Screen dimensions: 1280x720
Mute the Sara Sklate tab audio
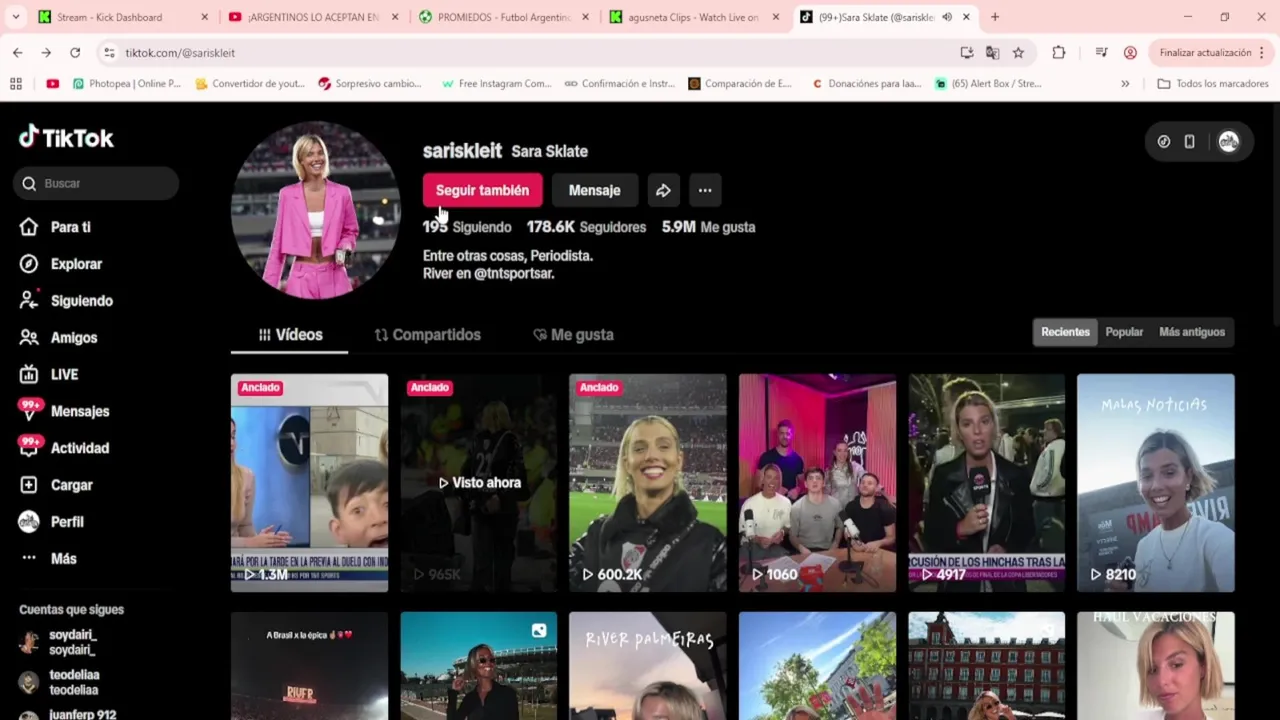[x=947, y=17]
